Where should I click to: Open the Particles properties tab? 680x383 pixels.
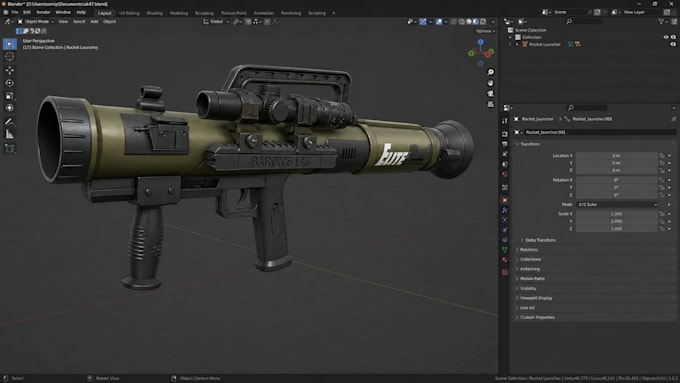[x=505, y=220]
